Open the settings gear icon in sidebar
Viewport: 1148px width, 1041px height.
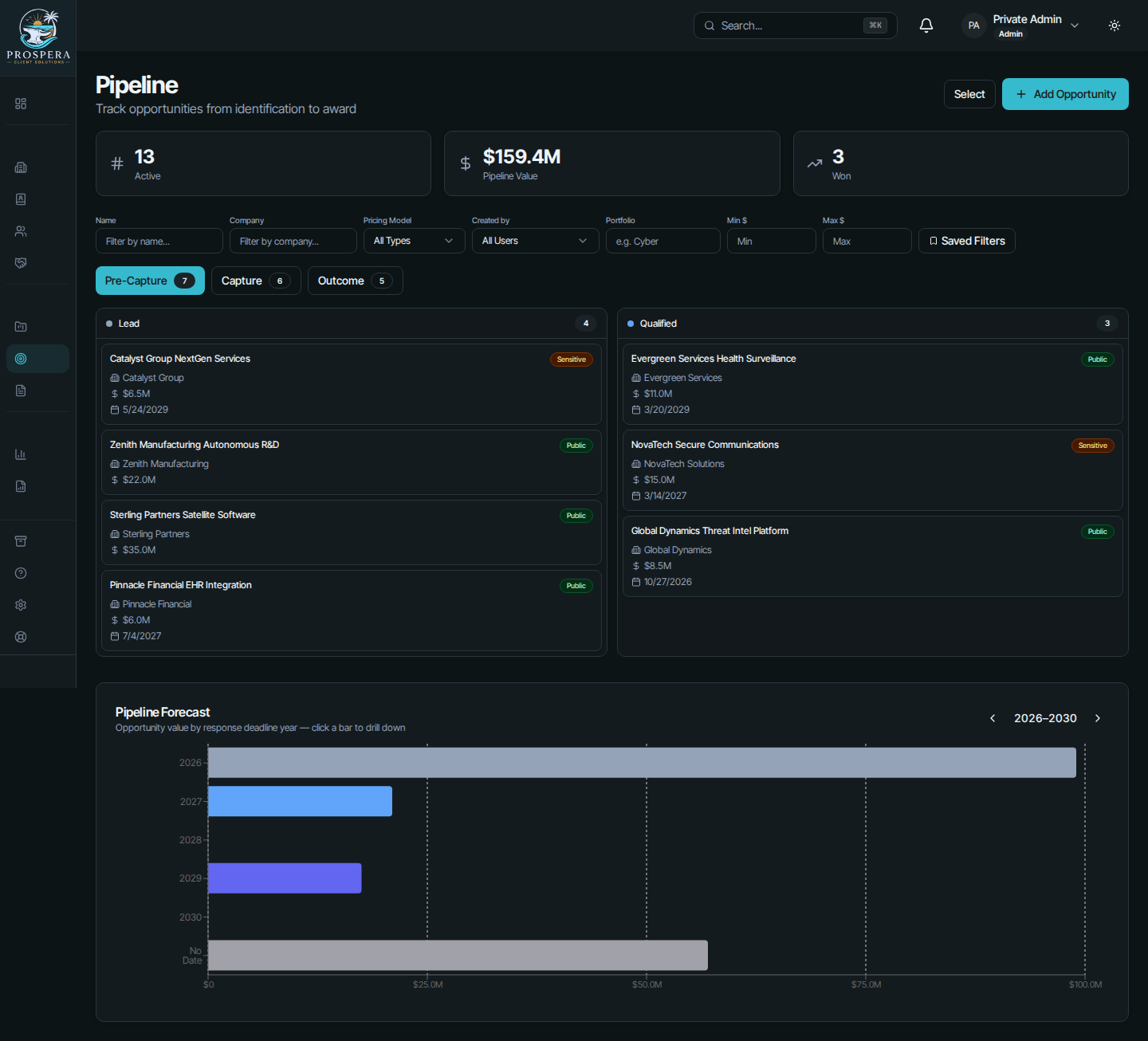[x=21, y=605]
